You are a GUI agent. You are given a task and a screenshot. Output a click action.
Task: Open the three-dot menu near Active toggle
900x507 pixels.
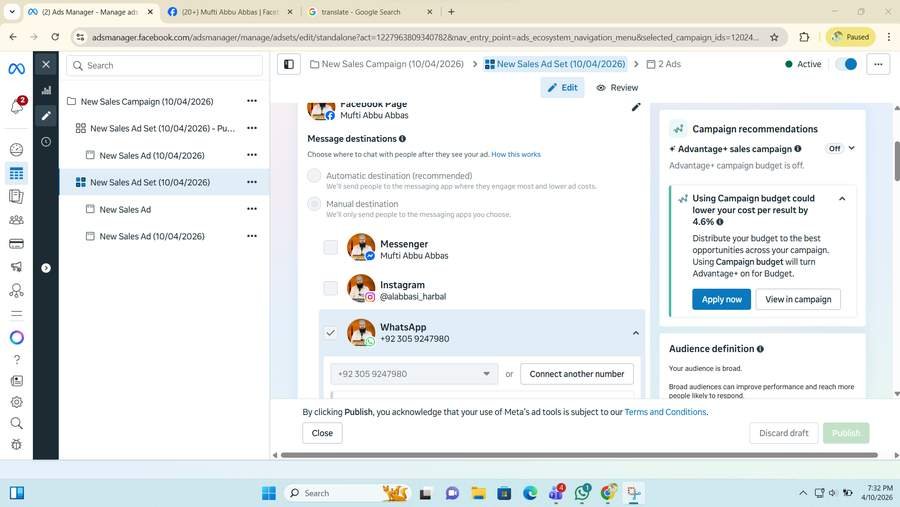point(878,64)
